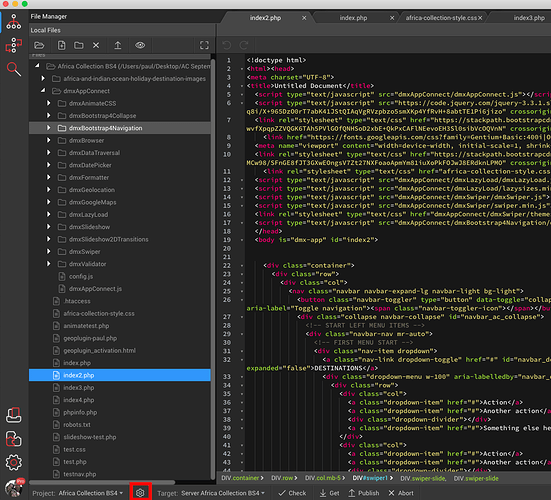Viewport: 551px width, 500px height.
Task: Expand the dmxBootstrap4Navigation folder
Action: tap(48, 128)
